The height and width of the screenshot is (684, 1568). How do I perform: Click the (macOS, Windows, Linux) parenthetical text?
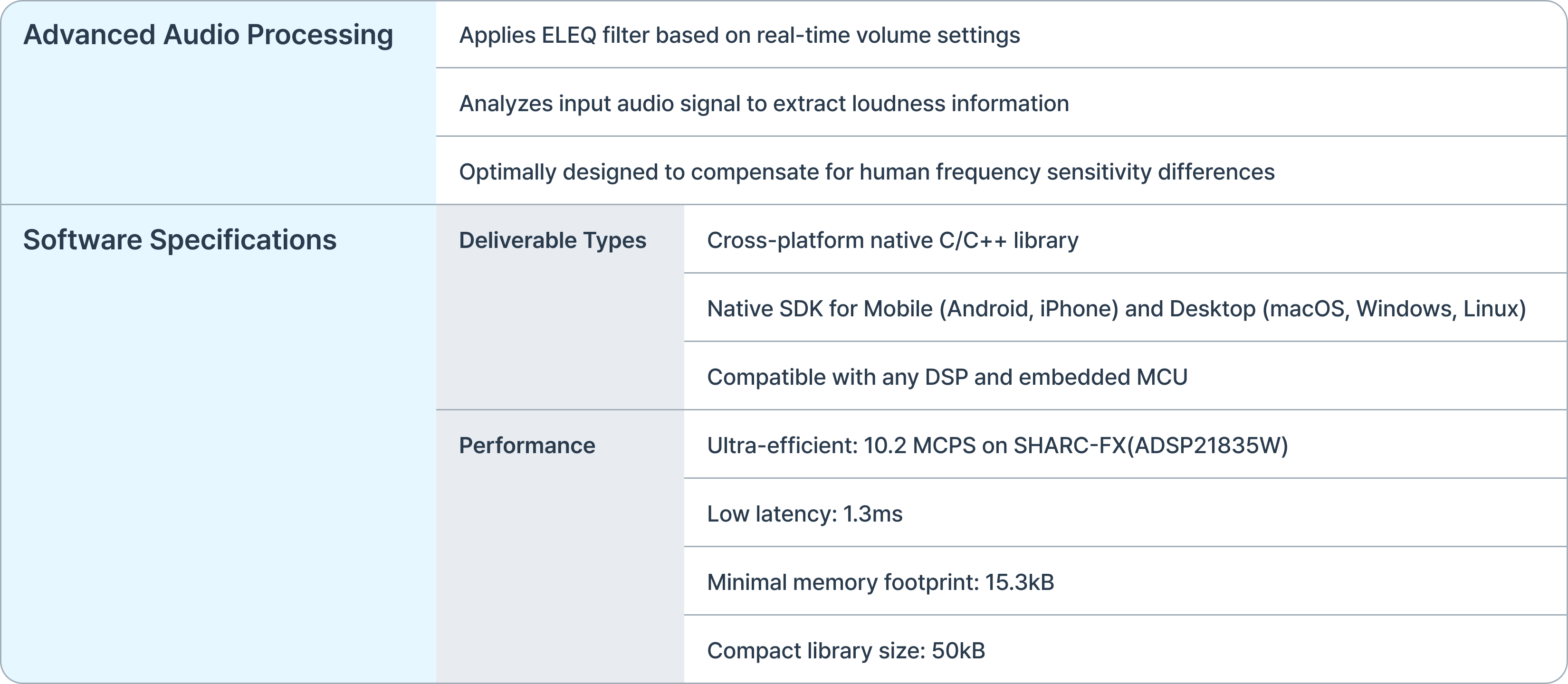(x=1394, y=309)
